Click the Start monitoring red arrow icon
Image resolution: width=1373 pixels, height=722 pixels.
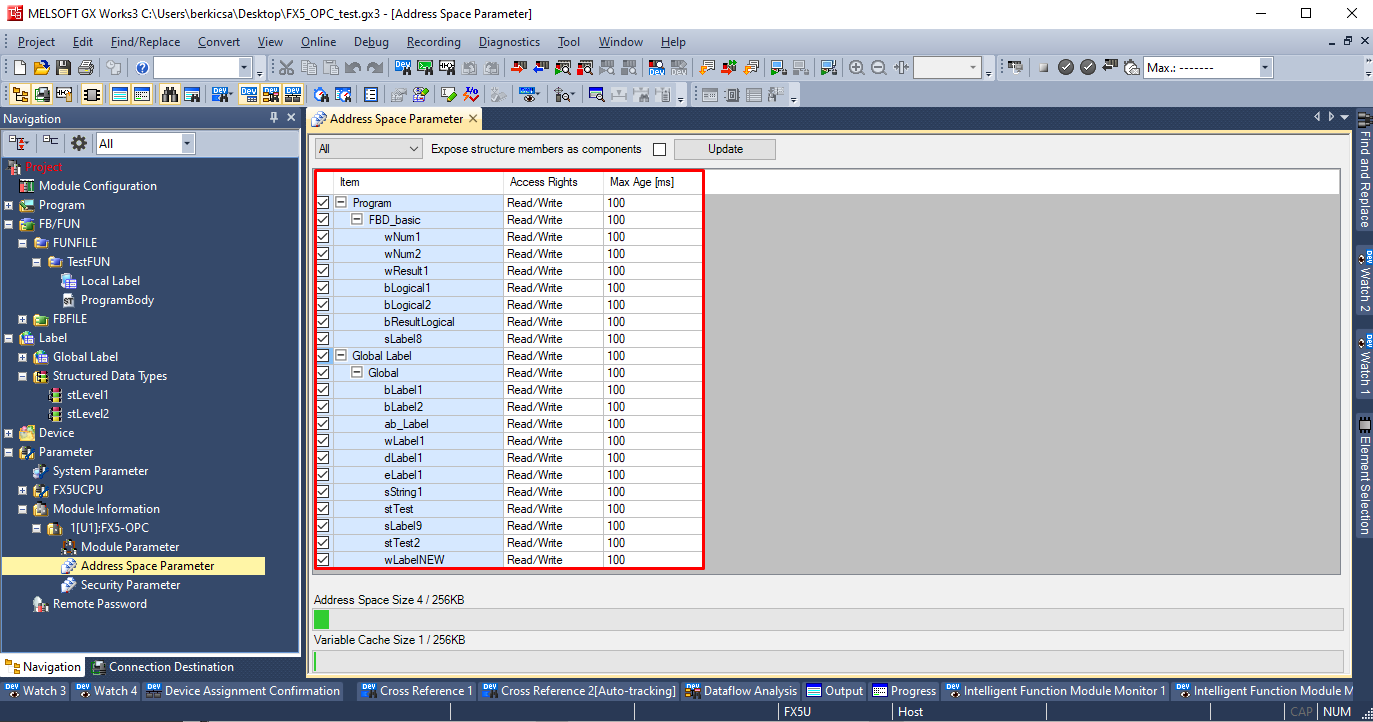click(563, 67)
